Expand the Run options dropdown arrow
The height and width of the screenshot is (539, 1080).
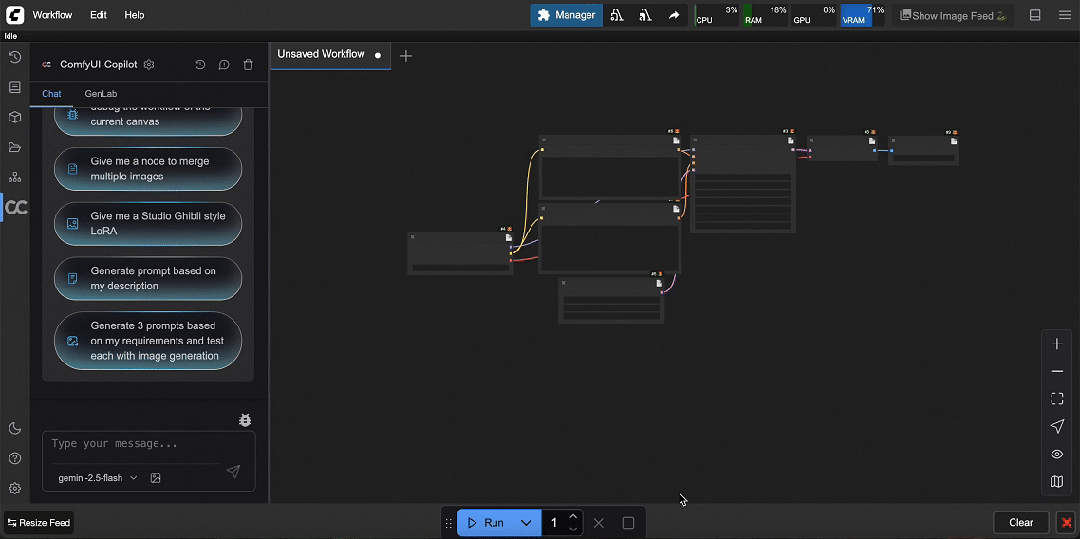click(x=526, y=523)
